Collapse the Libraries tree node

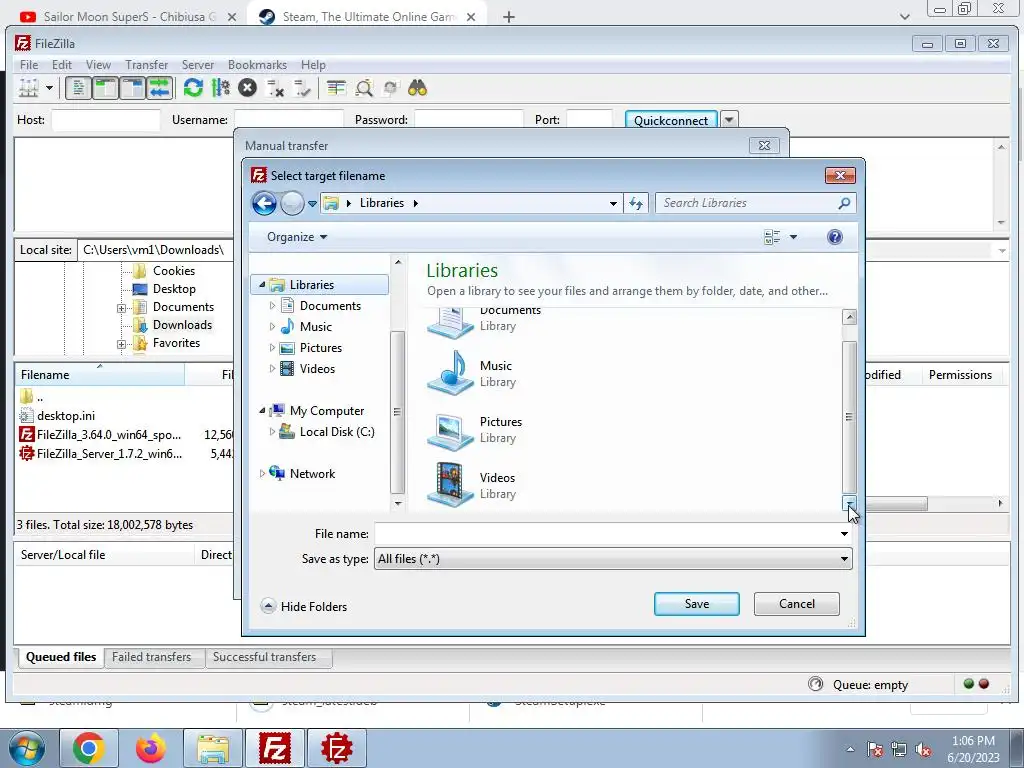point(263,285)
